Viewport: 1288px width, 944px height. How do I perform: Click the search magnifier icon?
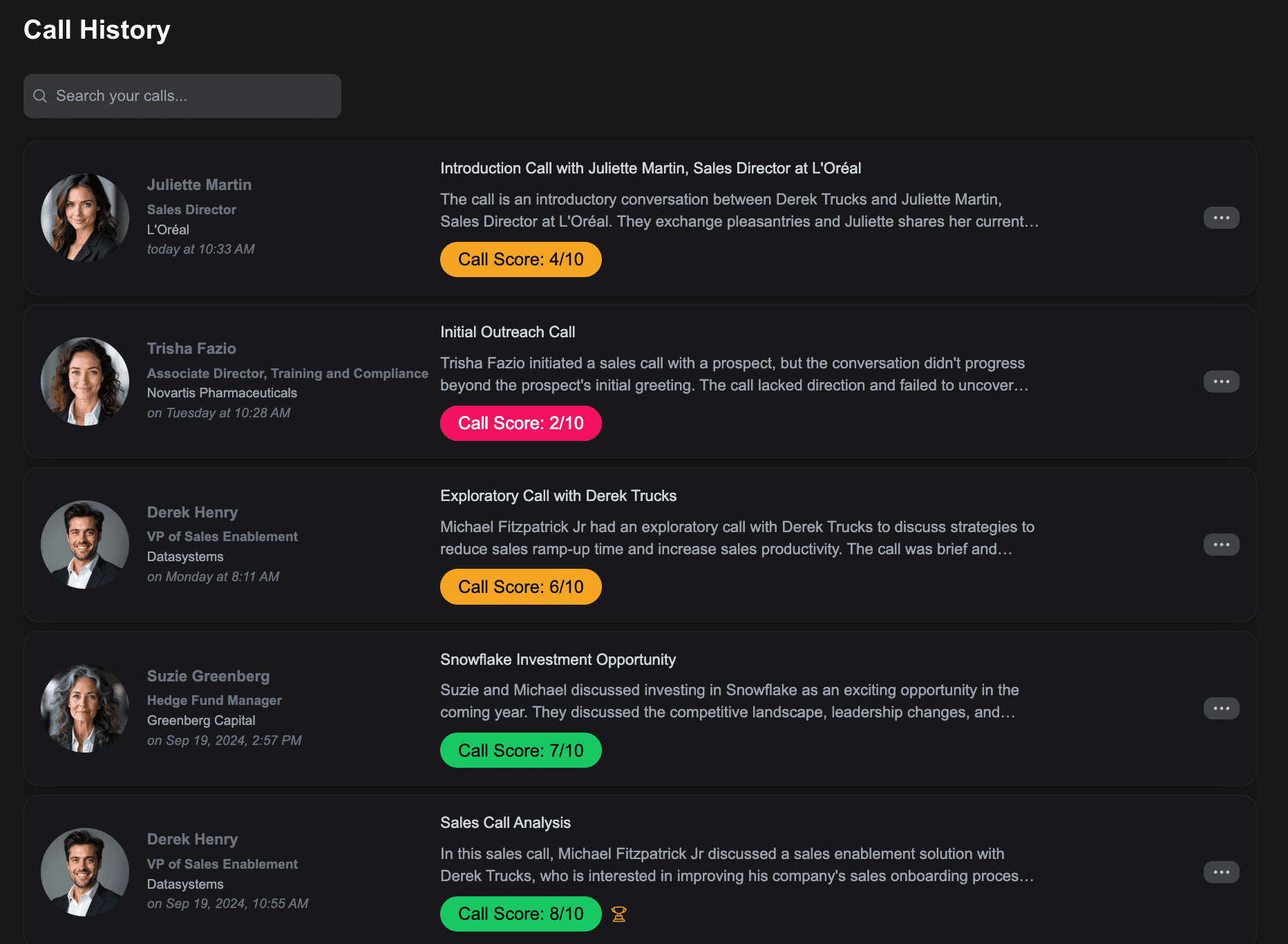(40, 95)
